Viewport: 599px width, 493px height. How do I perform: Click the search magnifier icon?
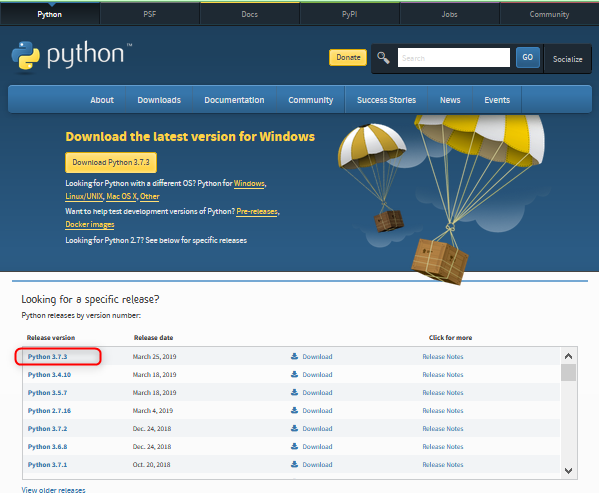click(383, 58)
